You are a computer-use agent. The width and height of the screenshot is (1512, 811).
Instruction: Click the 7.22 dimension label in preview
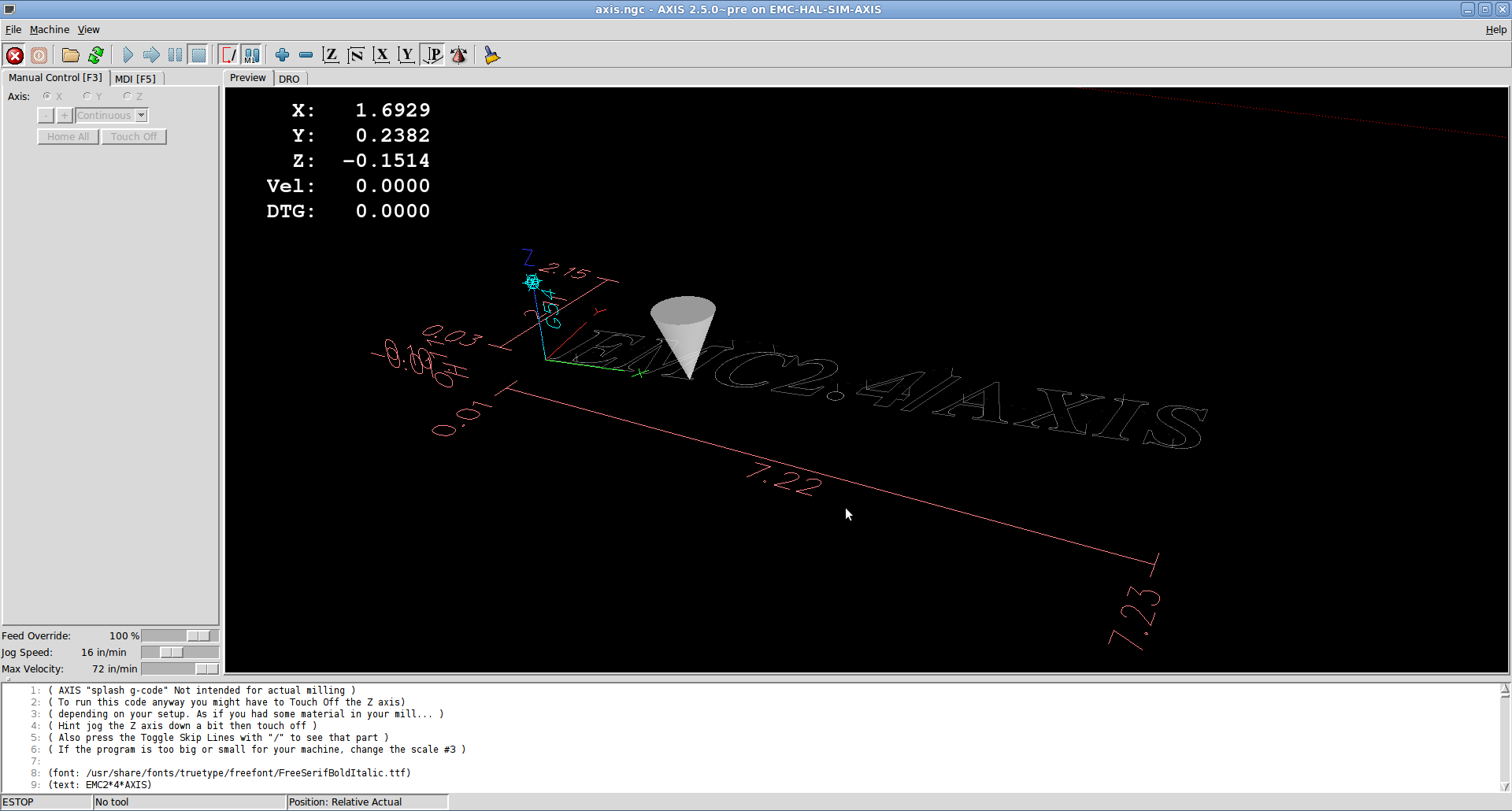pyautogui.click(x=785, y=480)
